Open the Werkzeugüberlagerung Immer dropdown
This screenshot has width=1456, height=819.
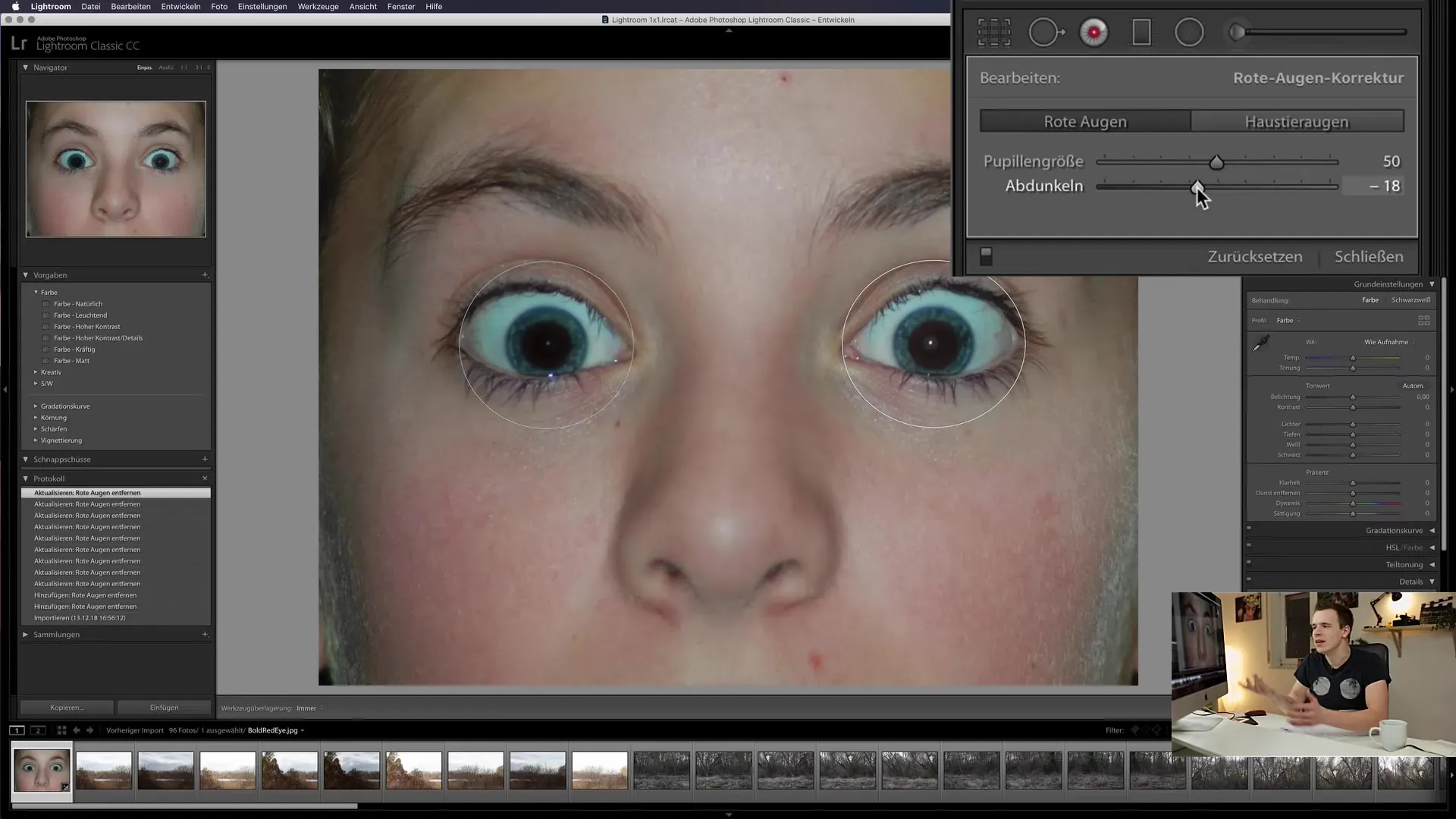tap(309, 708)
